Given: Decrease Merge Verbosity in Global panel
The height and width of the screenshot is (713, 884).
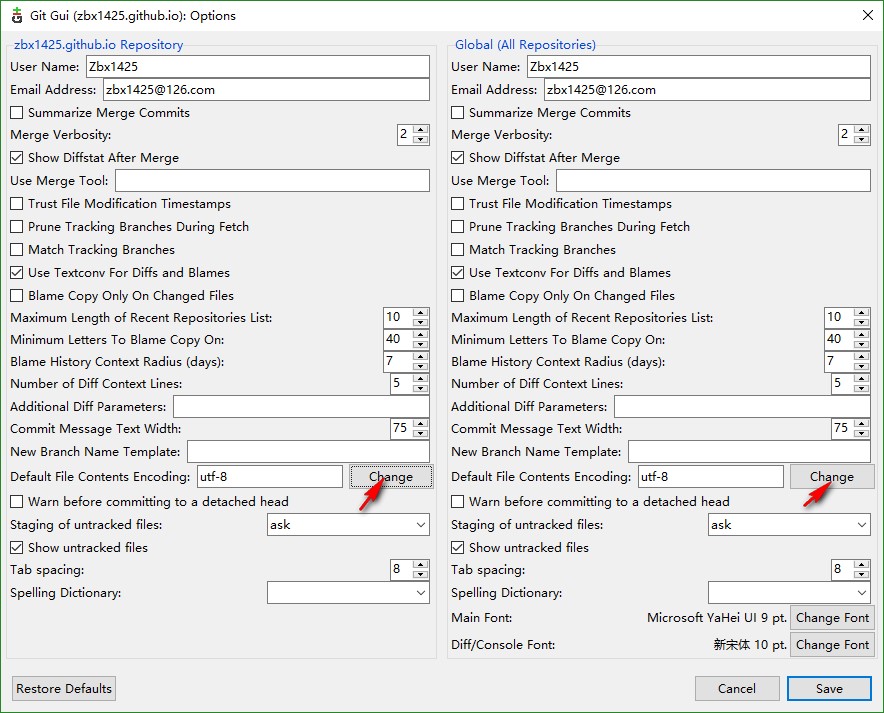Looking at the screenshot, I should point(861,139).
